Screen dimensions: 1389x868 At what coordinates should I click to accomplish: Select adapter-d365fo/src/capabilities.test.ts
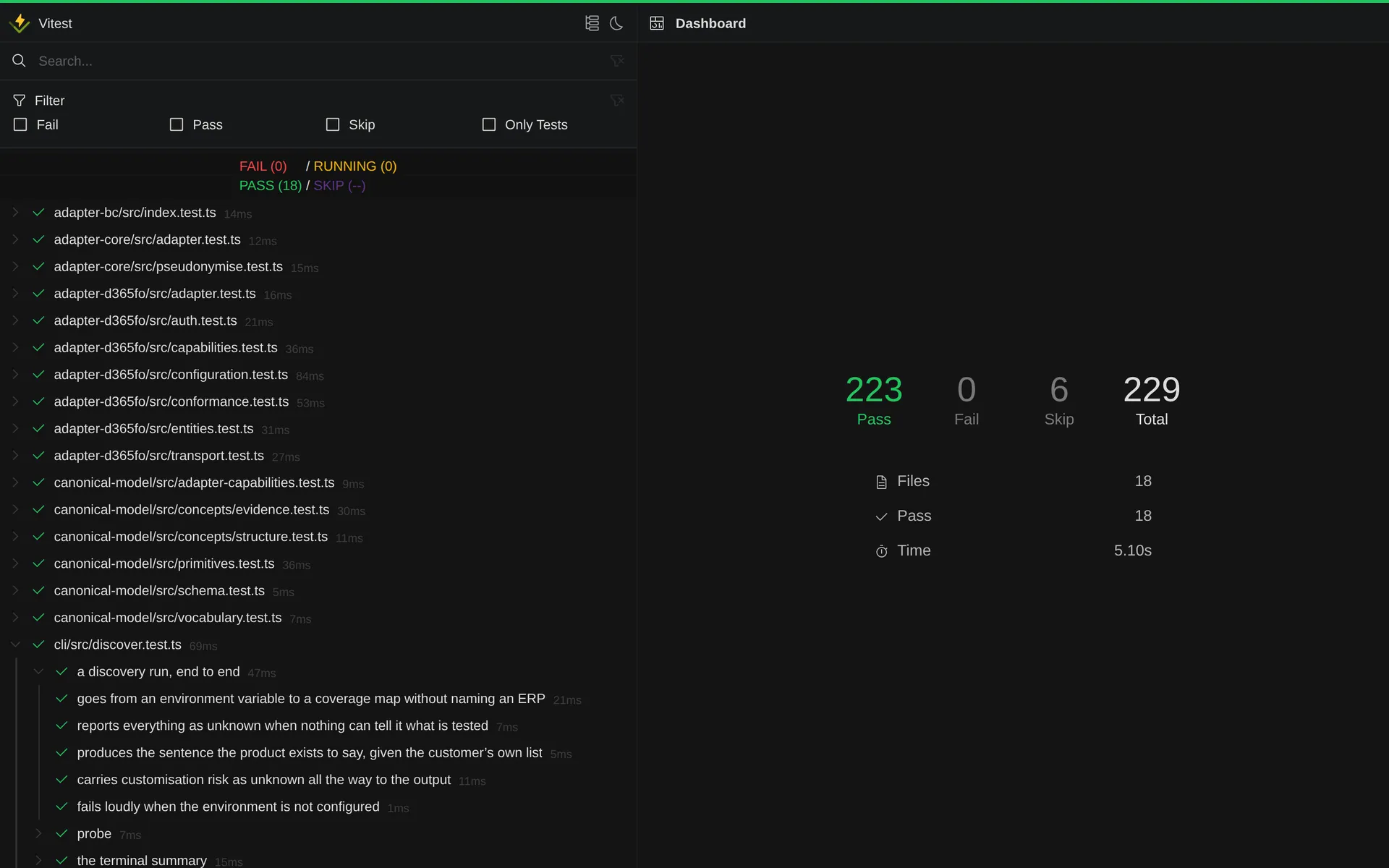pyautogui.click(x=166, y=348)
